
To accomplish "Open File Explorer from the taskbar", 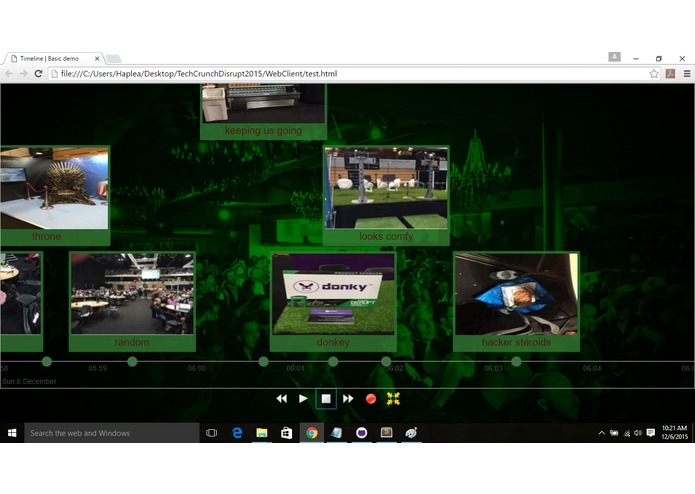I will pos(262,433).
